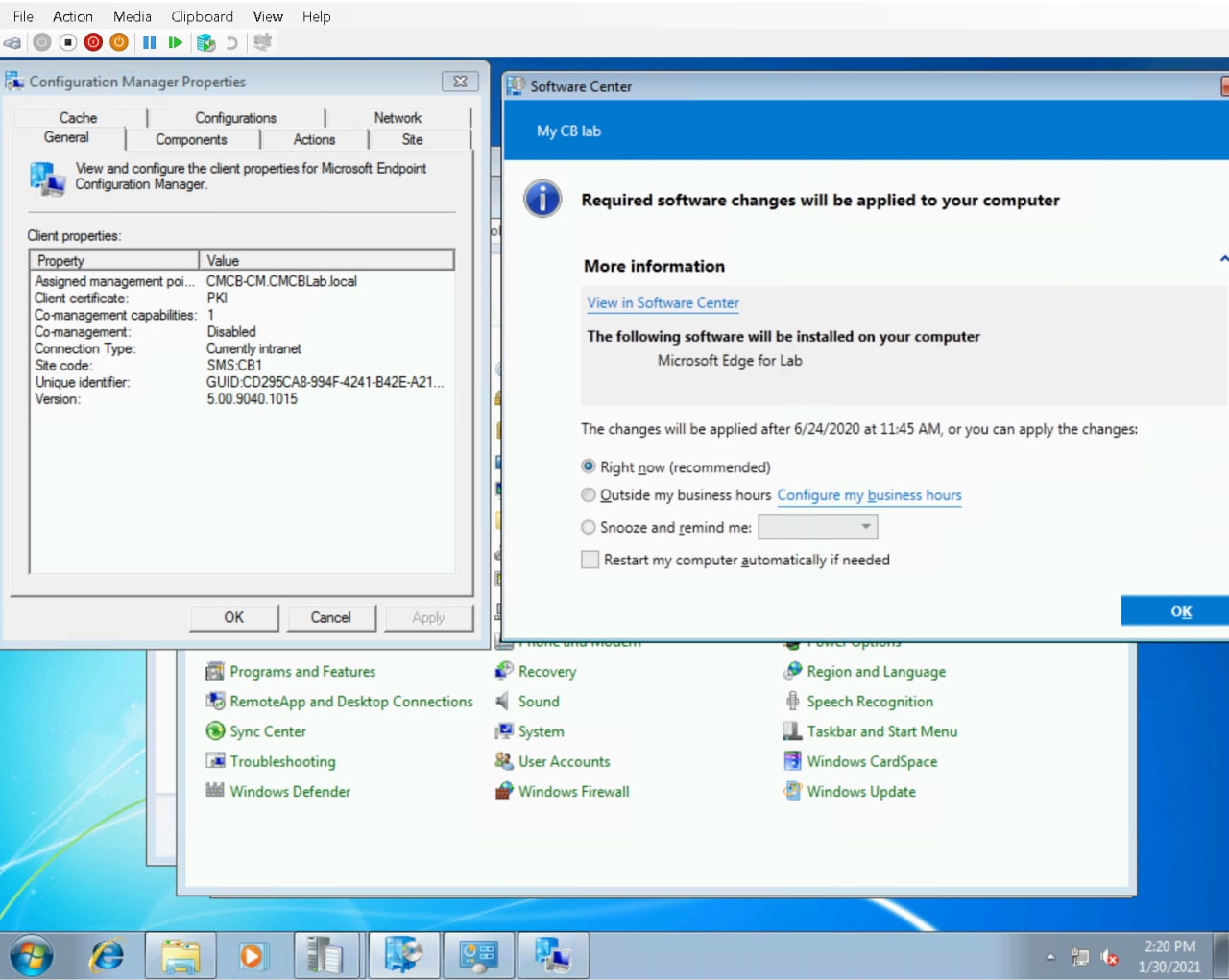Click the Sync Center green icon

[215, 731]
